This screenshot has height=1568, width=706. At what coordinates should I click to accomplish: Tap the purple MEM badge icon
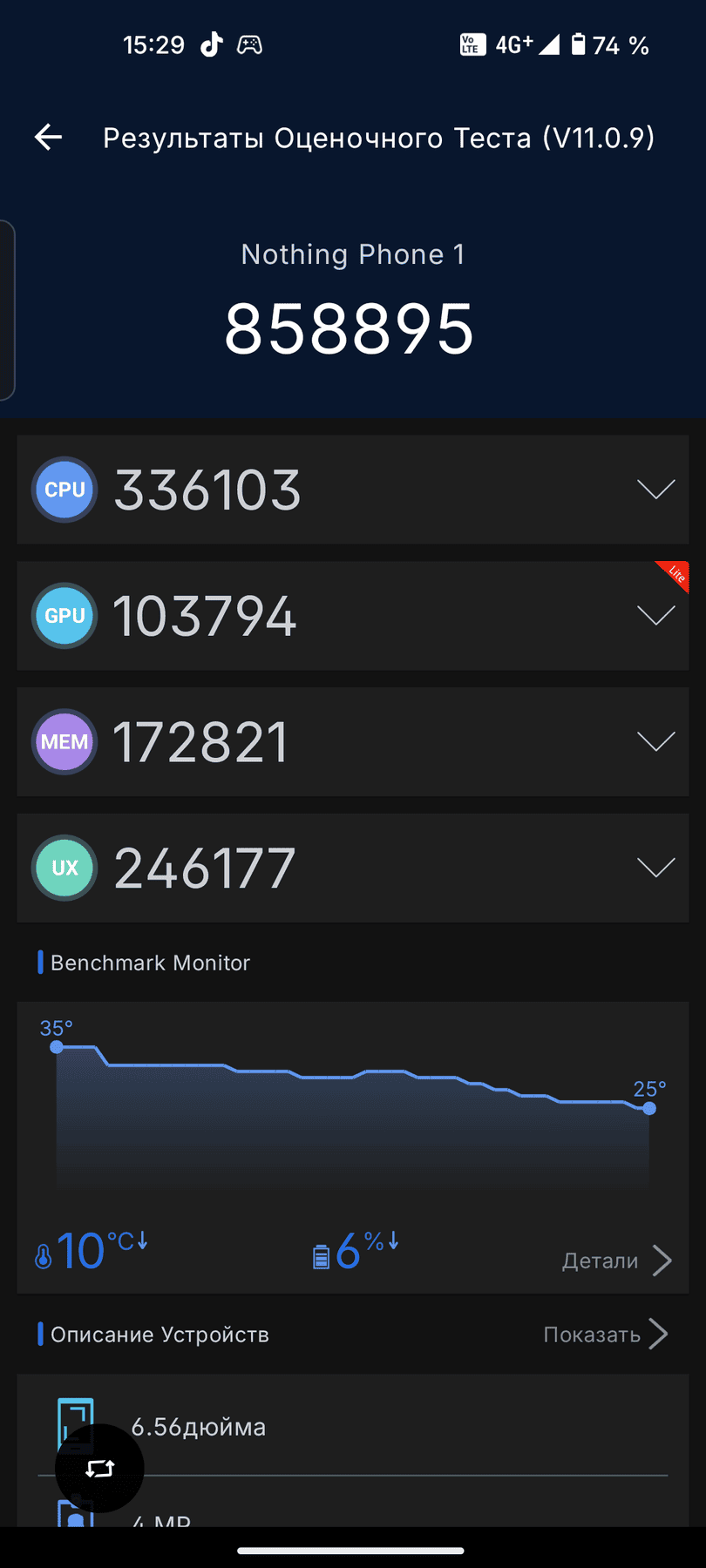[x=64, y=742]
